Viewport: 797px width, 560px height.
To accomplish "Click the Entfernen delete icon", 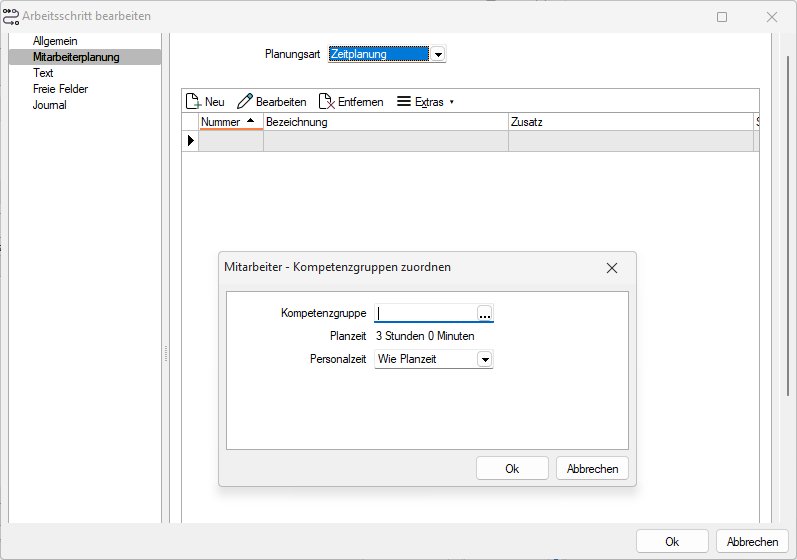I will (326, 102).
